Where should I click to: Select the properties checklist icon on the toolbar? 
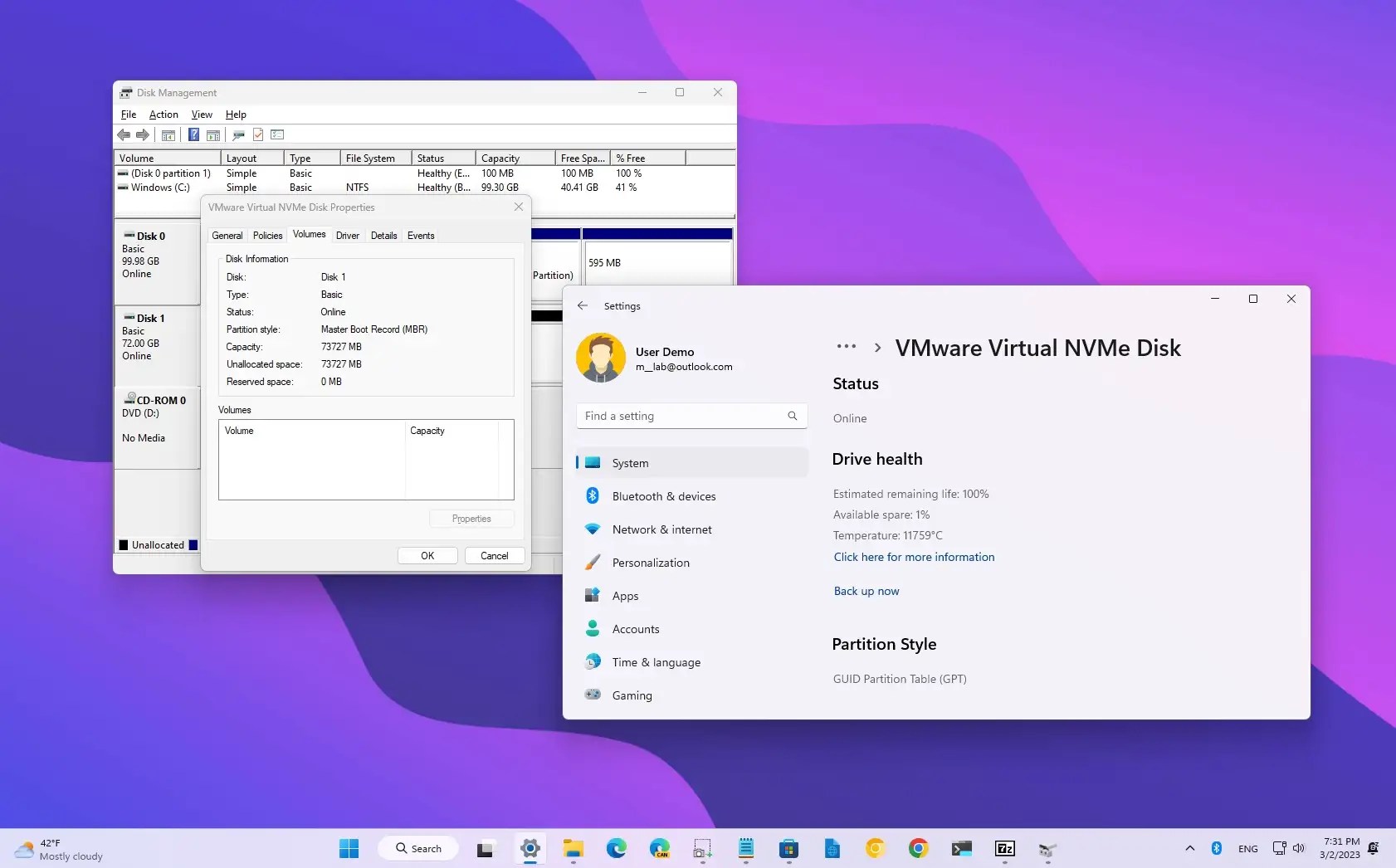[277, 134]
